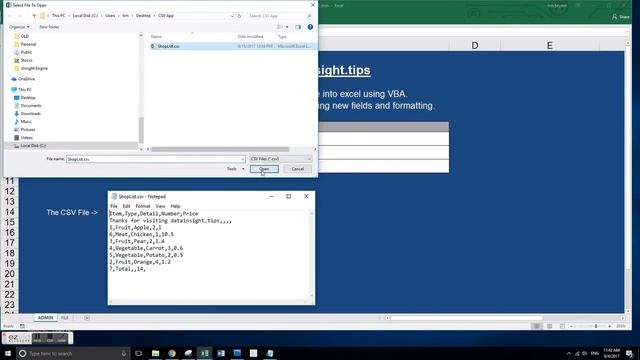Switch to the FILE sheet tab
This screenshot has width=640, height=360.
(x=64, y=318)
